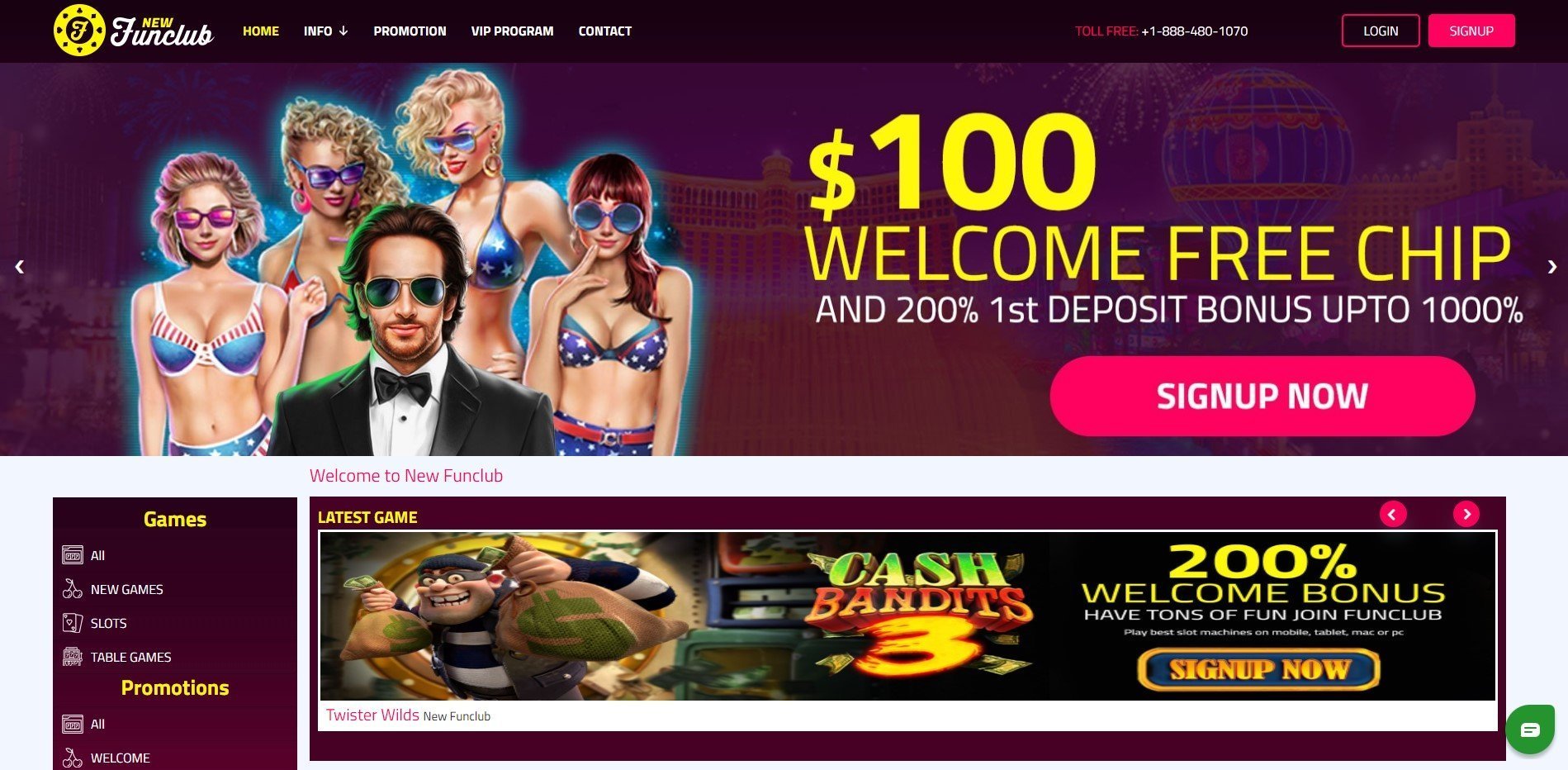Click the cards icon next to SLOTS
This screenshot has width=1568, height=770.
tap(73, 623)
